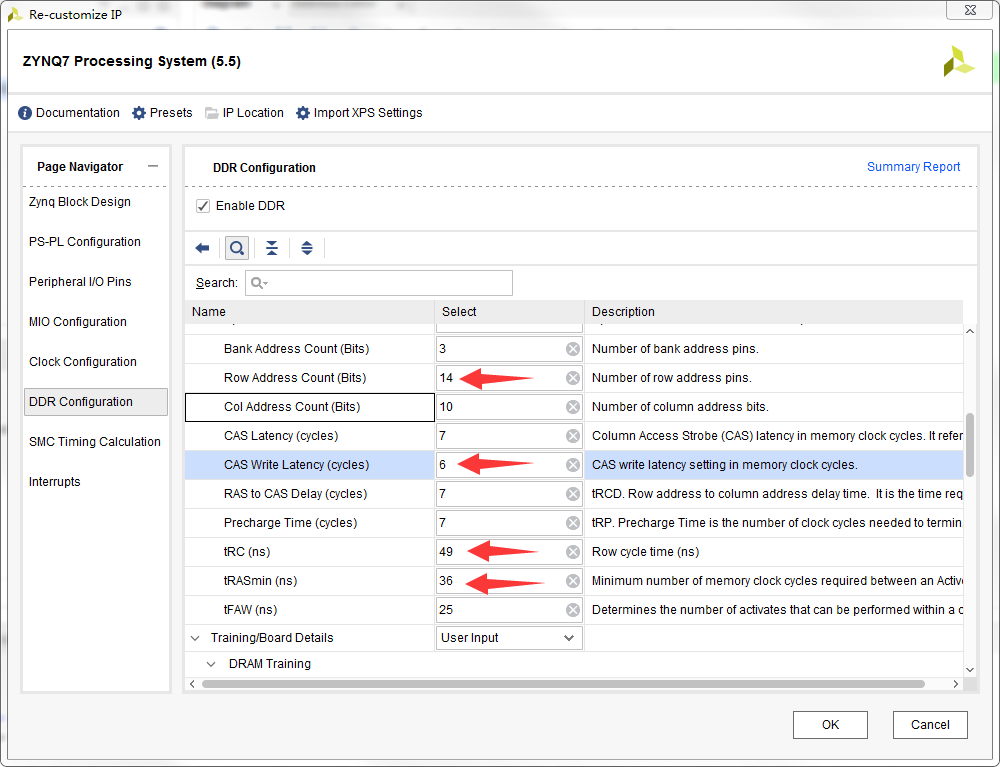Clear the CAS Latency value
1000x767 pixels.
(x=573, y=436)
